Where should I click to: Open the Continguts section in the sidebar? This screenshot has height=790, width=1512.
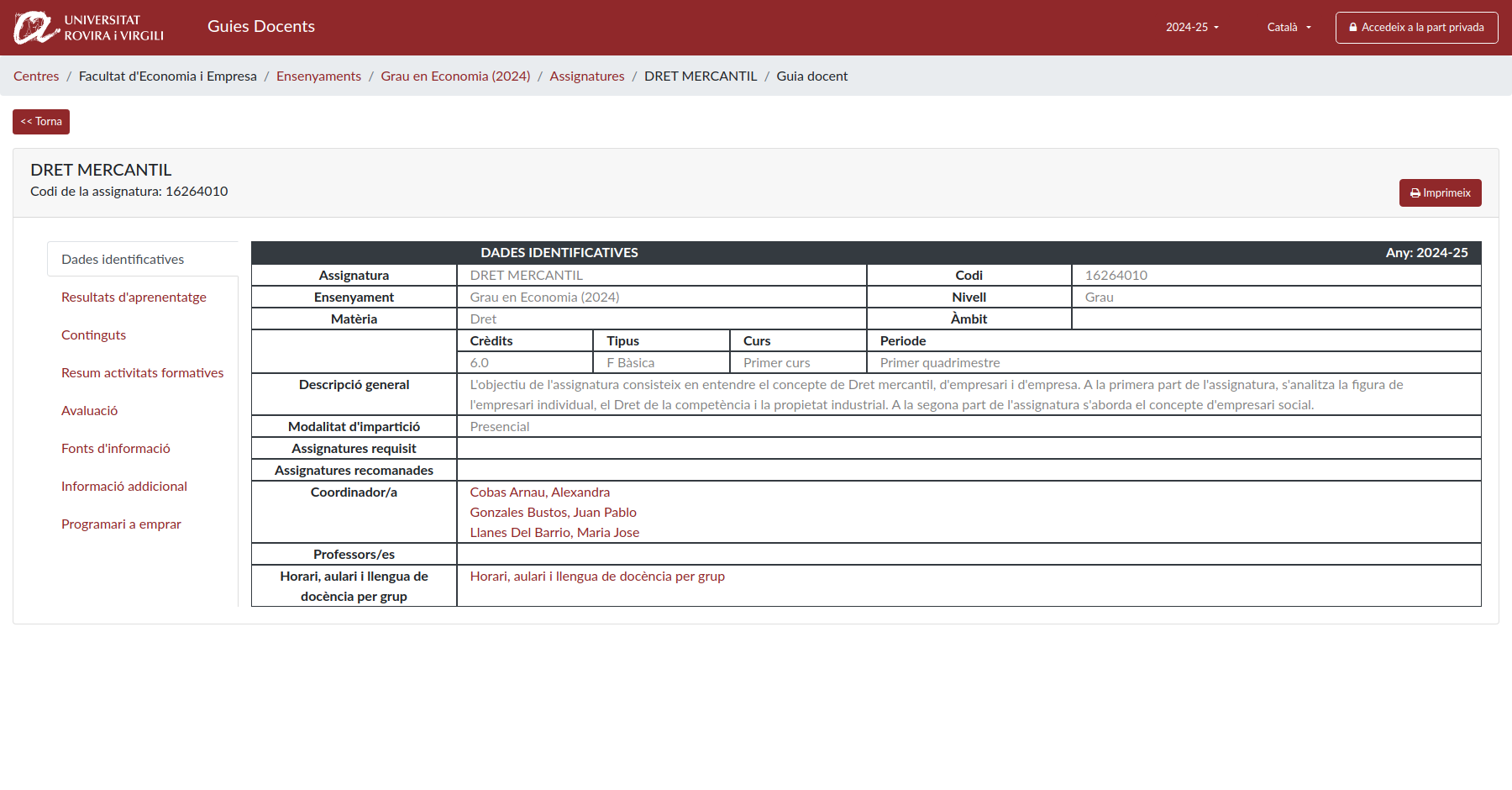tap(93, 334)
